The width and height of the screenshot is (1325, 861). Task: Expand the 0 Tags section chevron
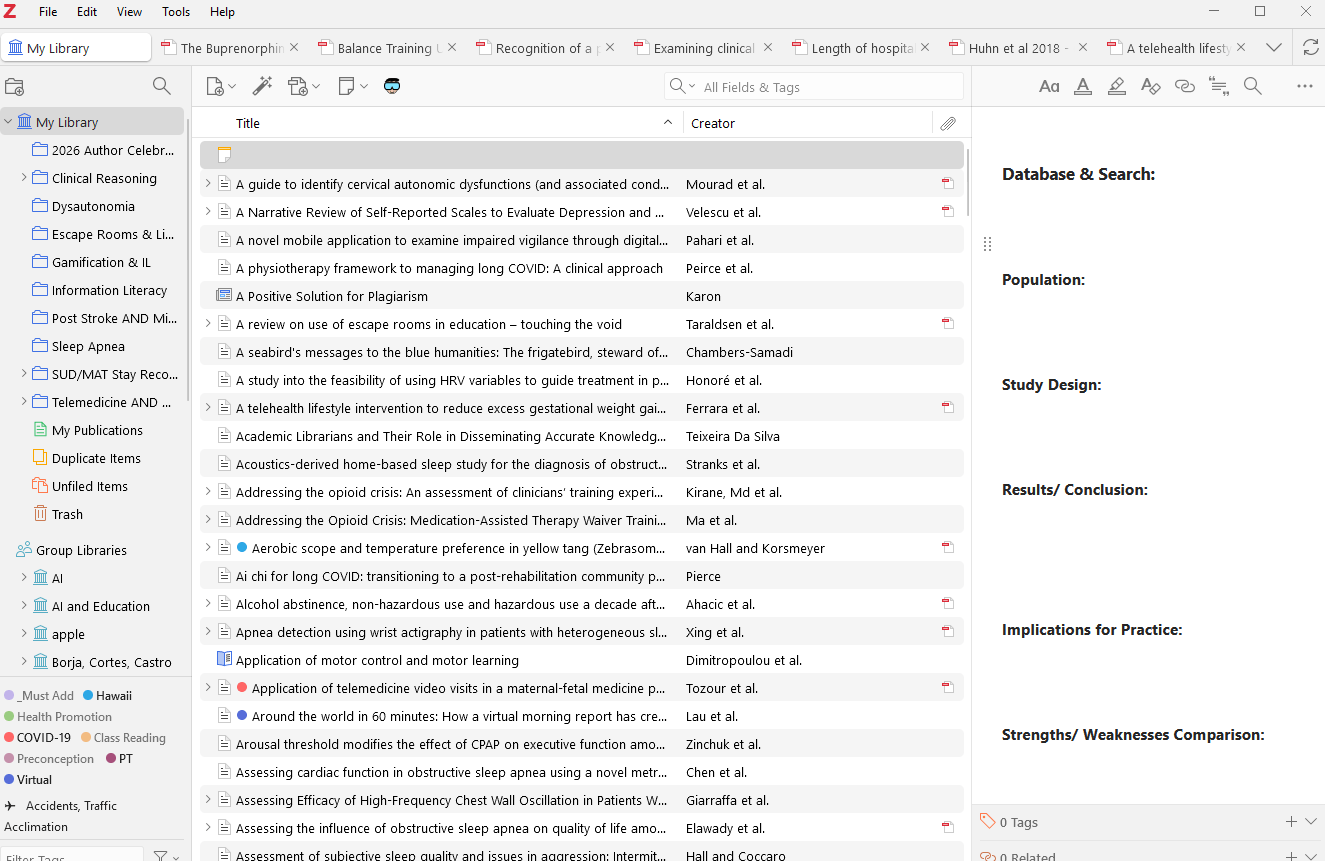pyautogui.click(x=1311, y=821)
